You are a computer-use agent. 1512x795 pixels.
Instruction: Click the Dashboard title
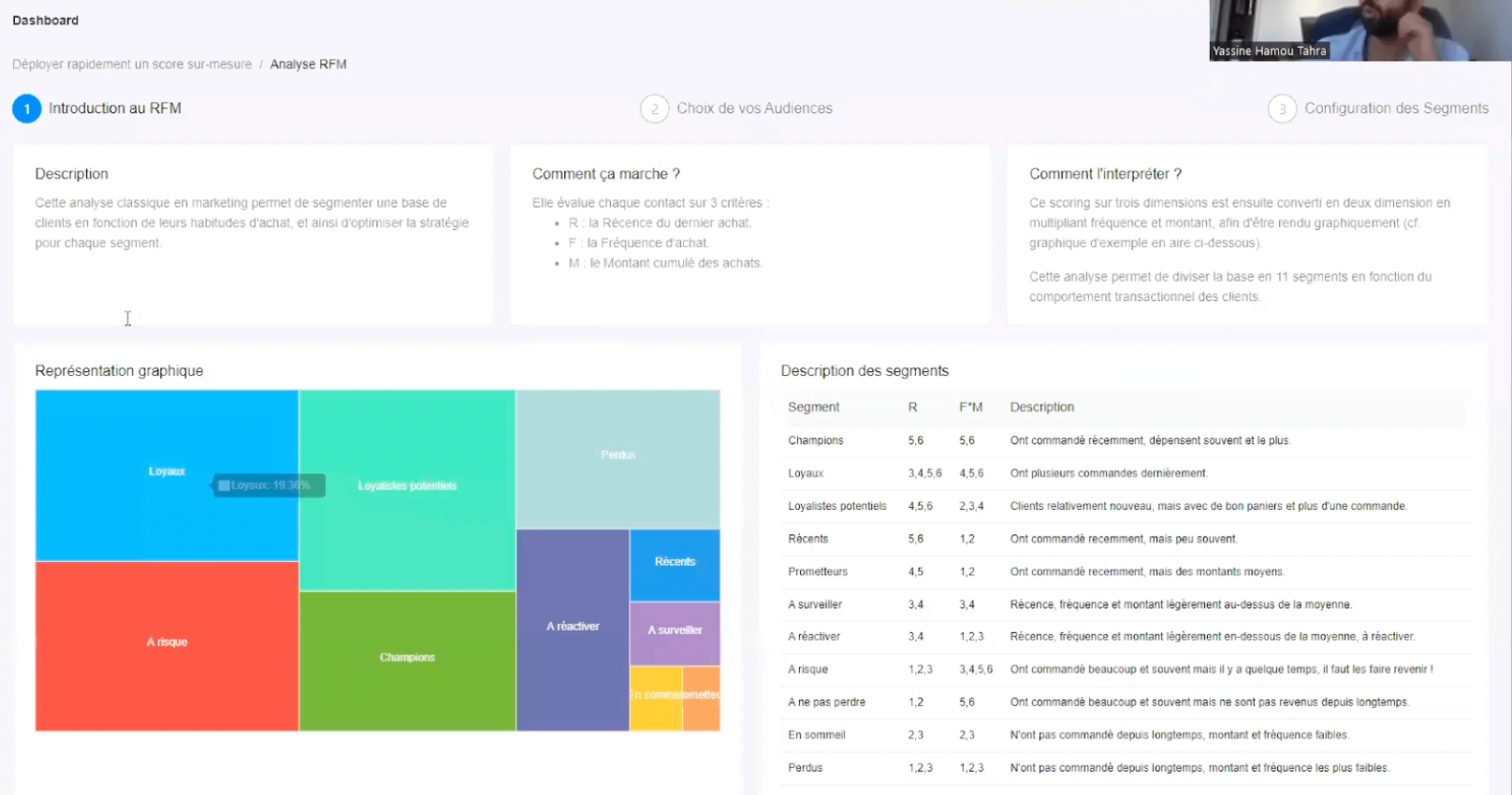coord(46,21)
